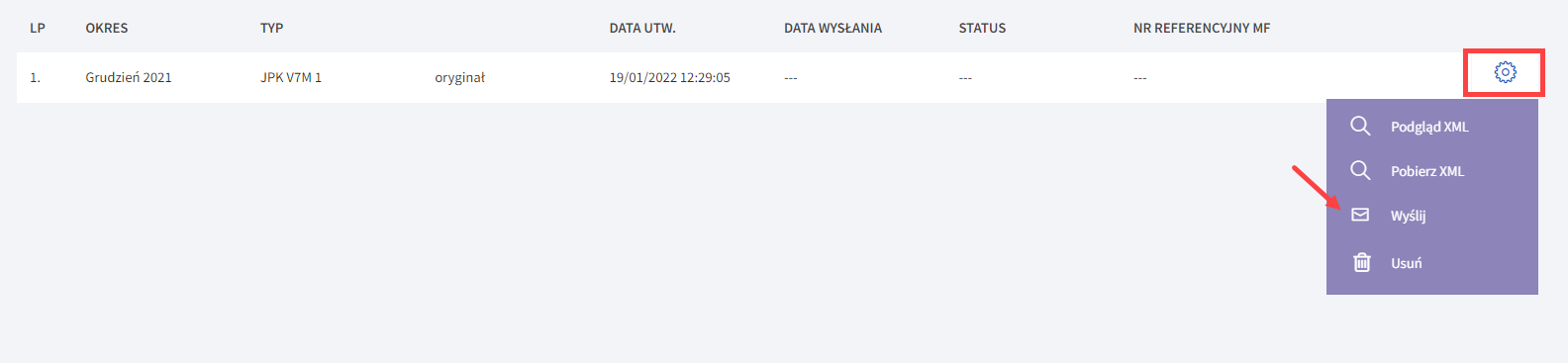Click the trash can icon next to Usuń
Viewport: 1568px width, 363px height.
1362,262
